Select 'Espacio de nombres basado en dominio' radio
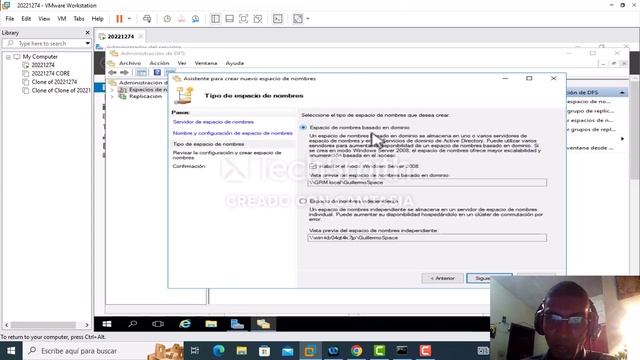Screen dimensions: 640x360 [303, 127]
